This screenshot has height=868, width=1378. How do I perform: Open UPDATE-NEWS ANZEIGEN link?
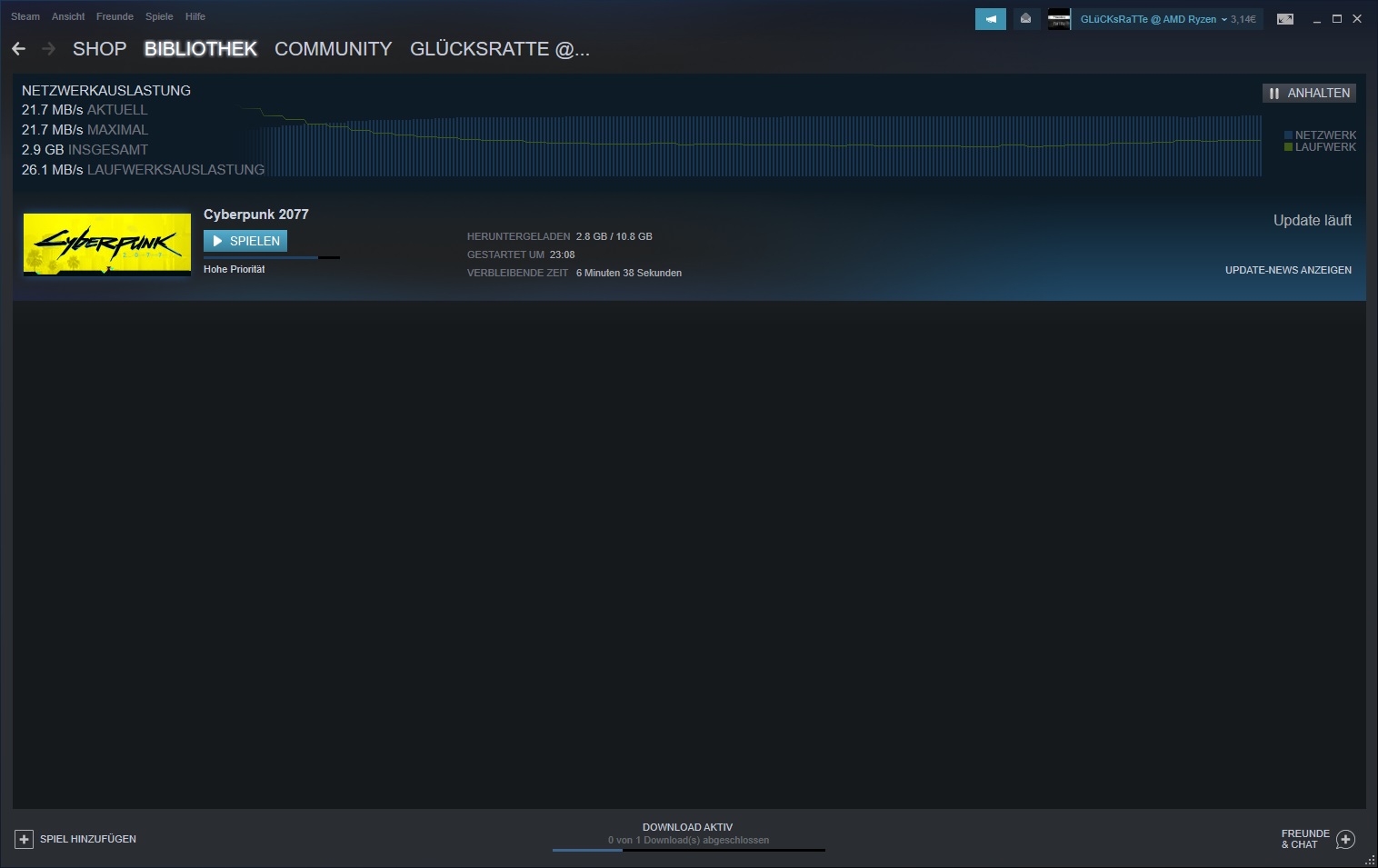tap(1288, 270)
